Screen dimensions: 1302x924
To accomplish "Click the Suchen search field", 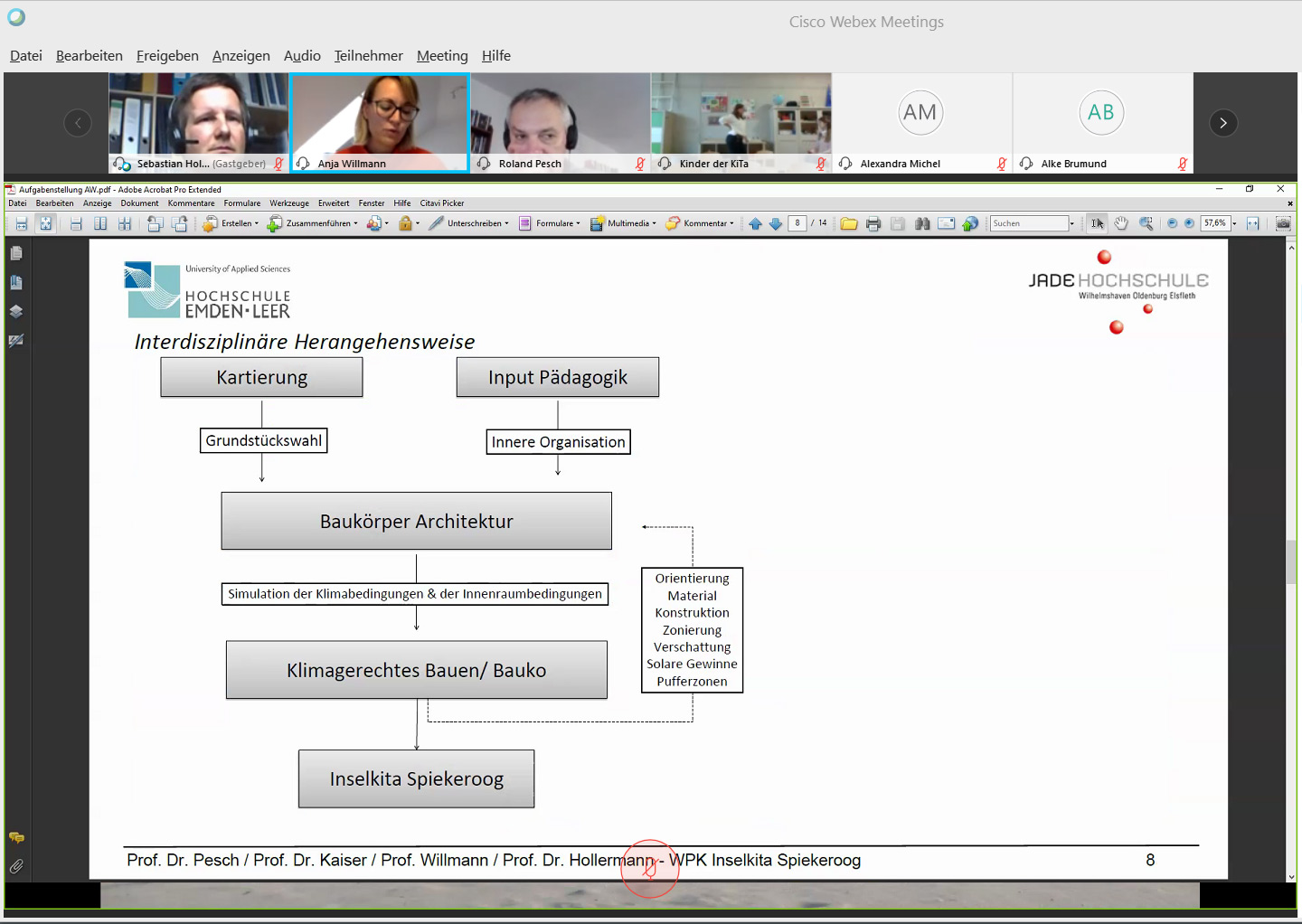I will point(1028,223).
